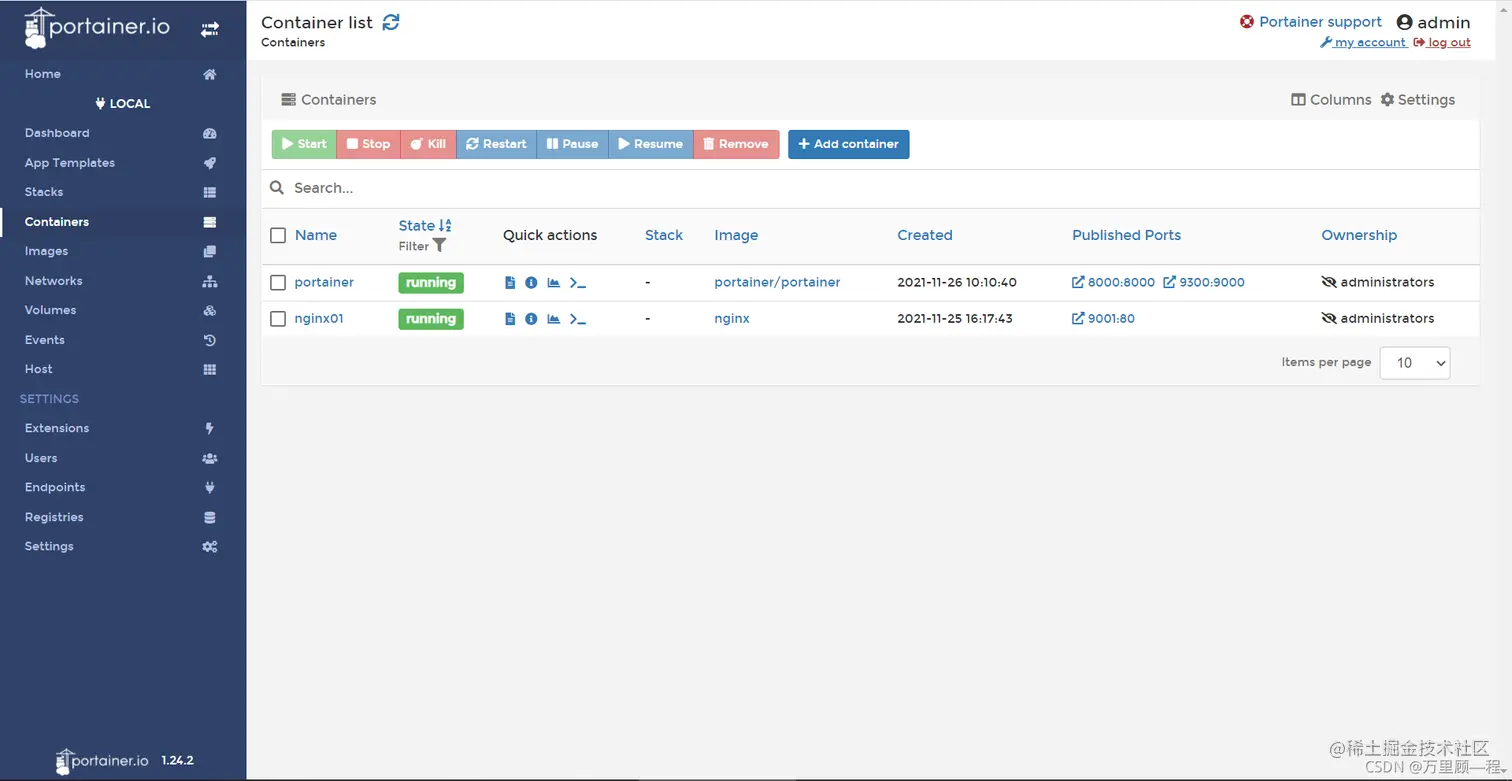The width and height of the screenshot is (1512, 781).
Task: Open inspect info icon for portainer container
Action: [531, 283]
